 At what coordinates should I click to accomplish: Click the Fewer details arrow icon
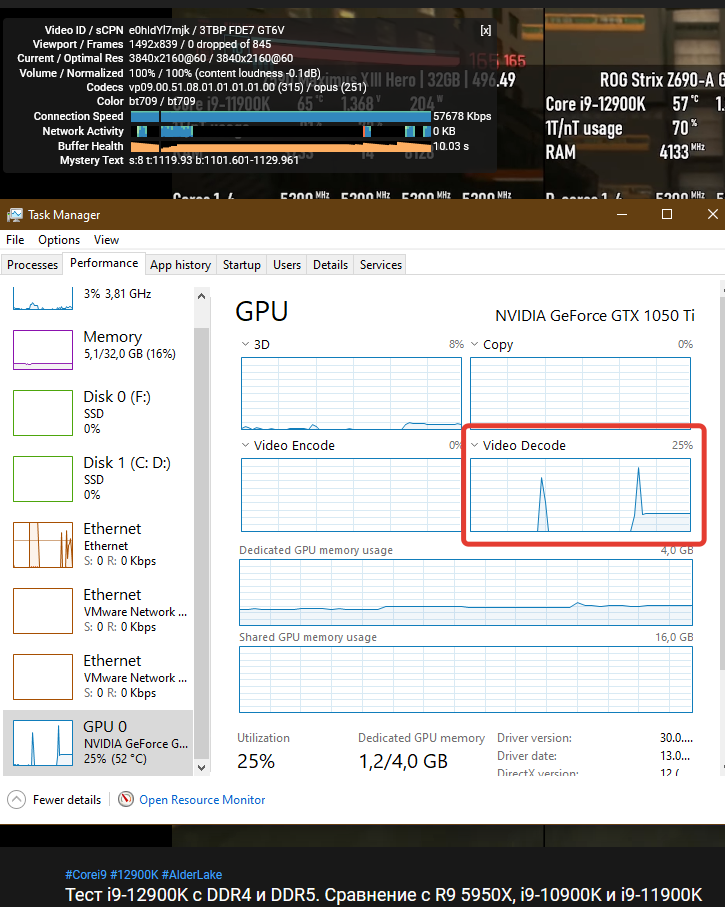pos(16,799)
